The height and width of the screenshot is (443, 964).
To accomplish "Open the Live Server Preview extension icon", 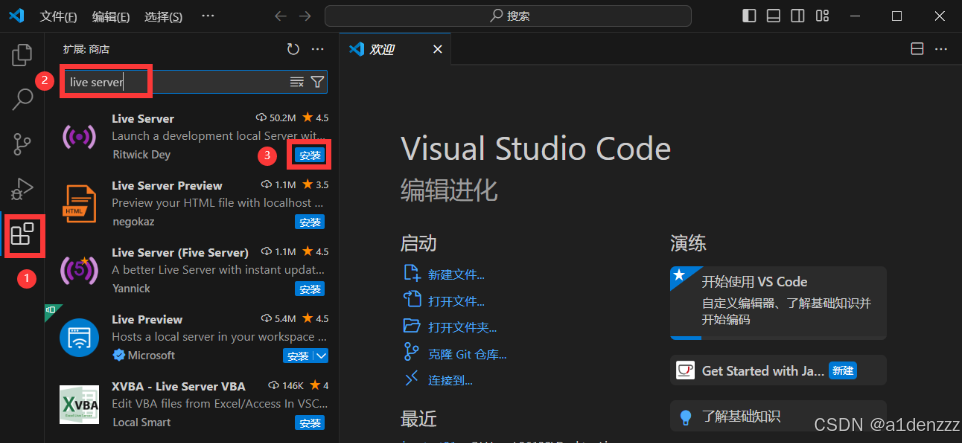I will 79,203.
